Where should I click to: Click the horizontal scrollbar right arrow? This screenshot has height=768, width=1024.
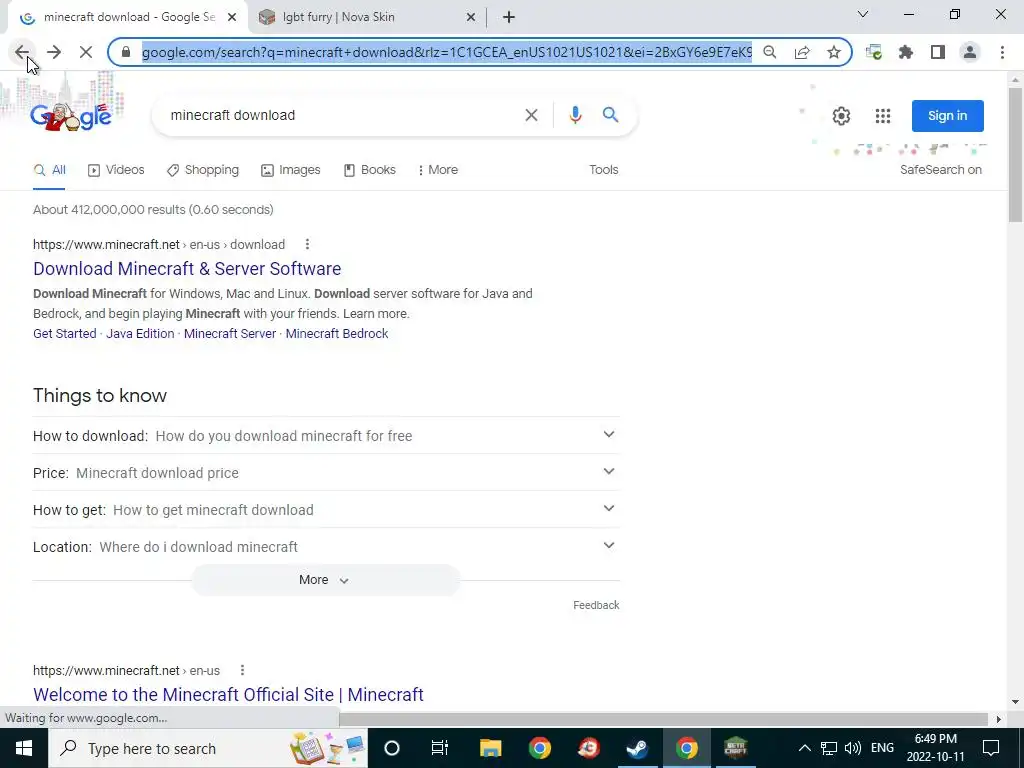click(998, 719)
